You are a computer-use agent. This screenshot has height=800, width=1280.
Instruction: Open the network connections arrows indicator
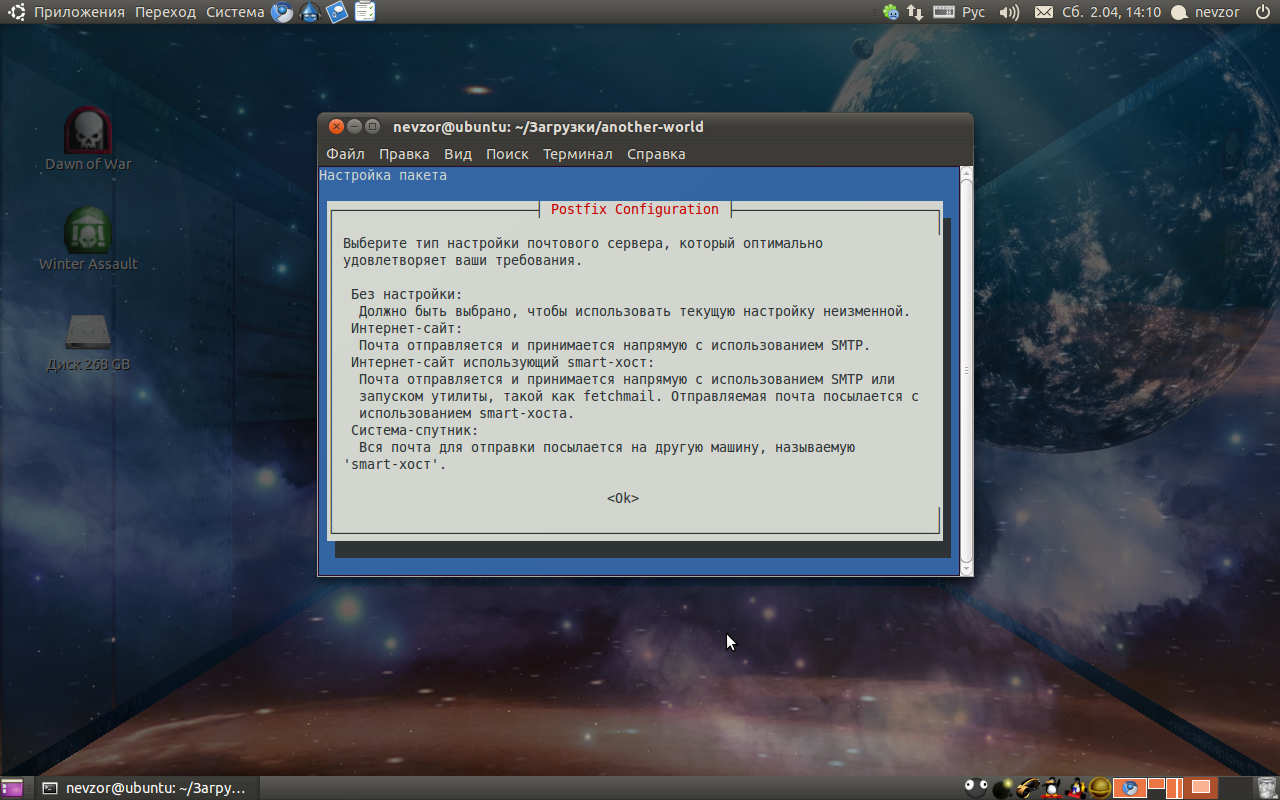915,12
